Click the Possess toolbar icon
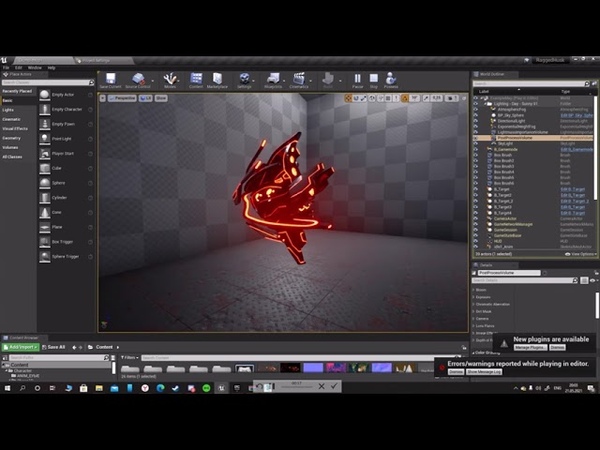 coord(391,79)
